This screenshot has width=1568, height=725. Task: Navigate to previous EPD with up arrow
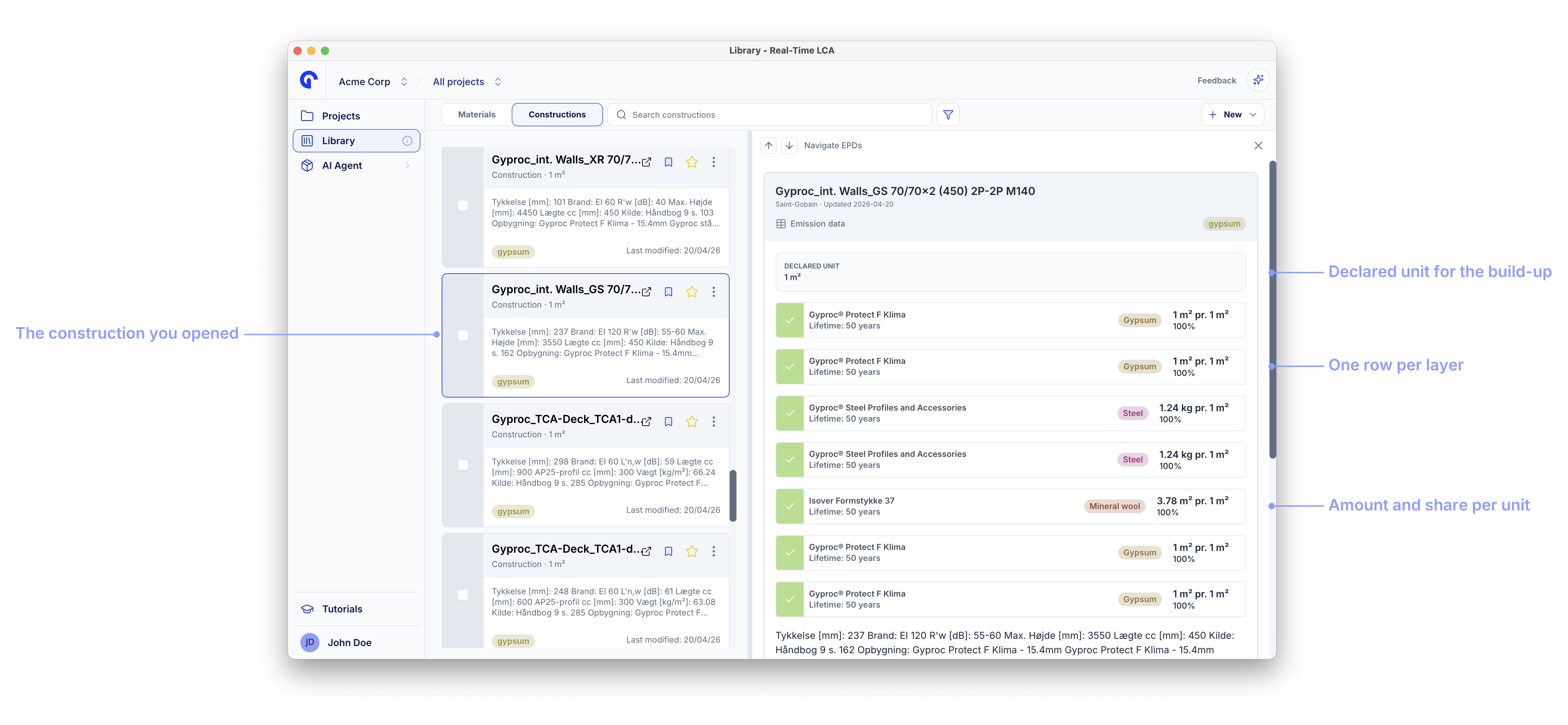coord(769,146)
